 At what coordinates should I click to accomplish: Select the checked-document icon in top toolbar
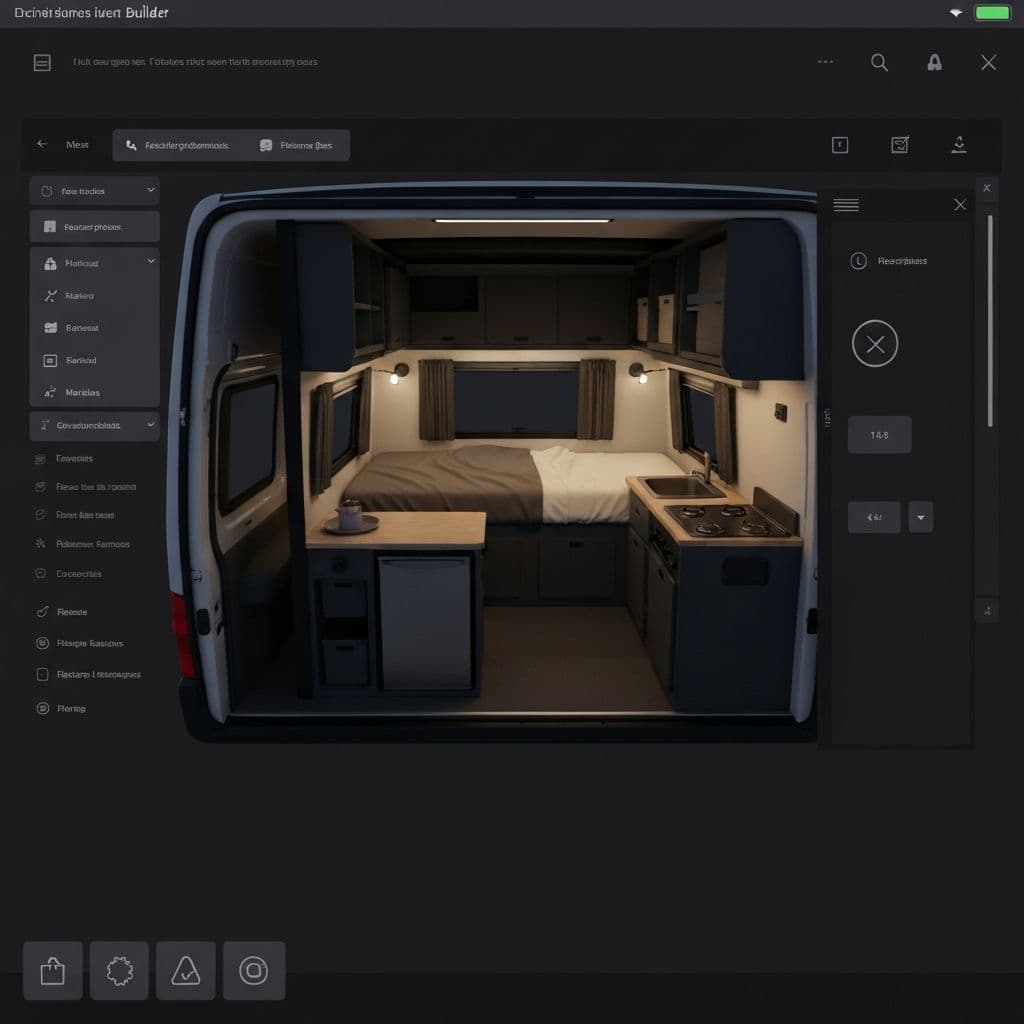pos(899,144)
